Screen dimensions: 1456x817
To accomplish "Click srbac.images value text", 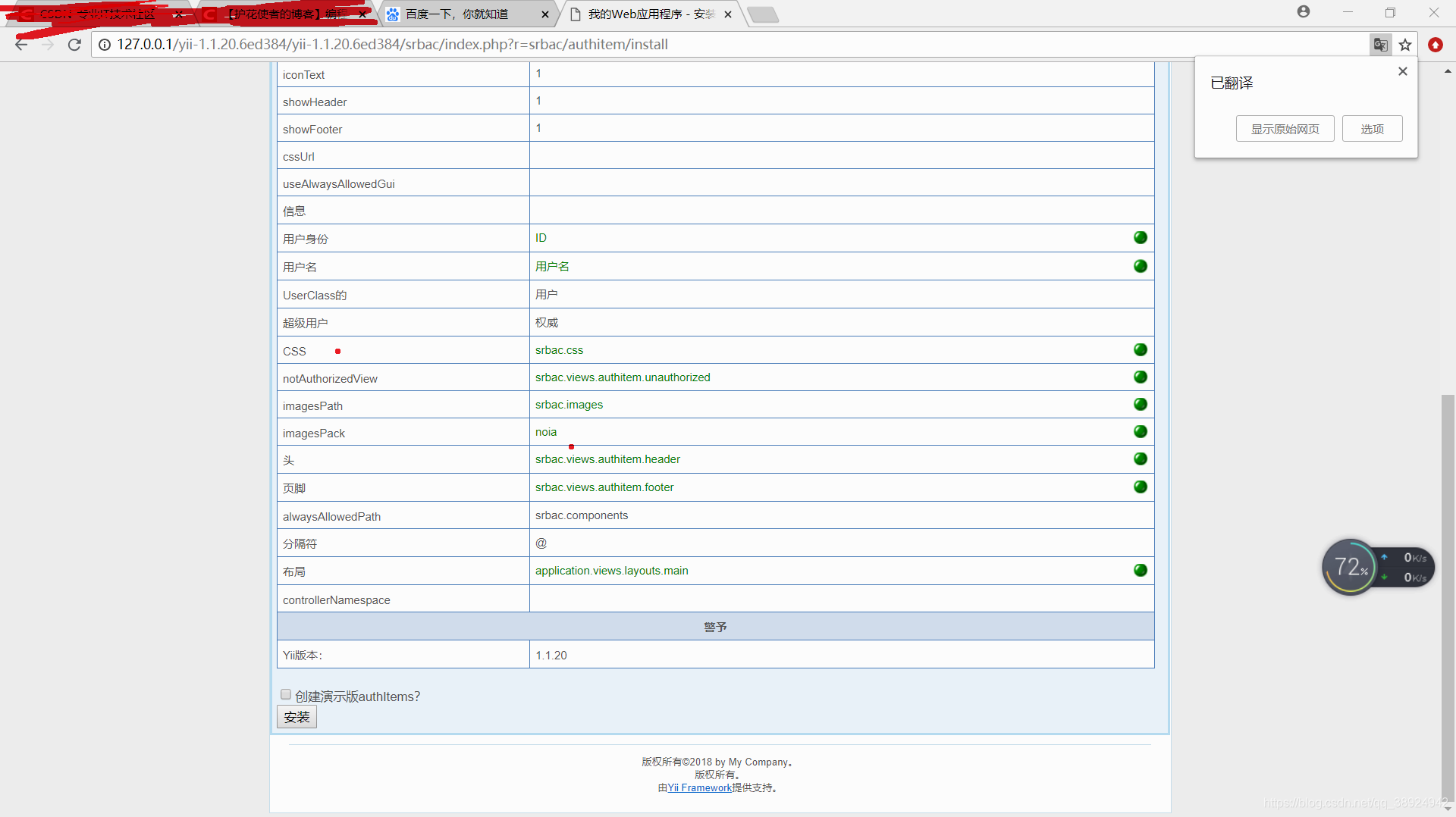I will point(569,405).
